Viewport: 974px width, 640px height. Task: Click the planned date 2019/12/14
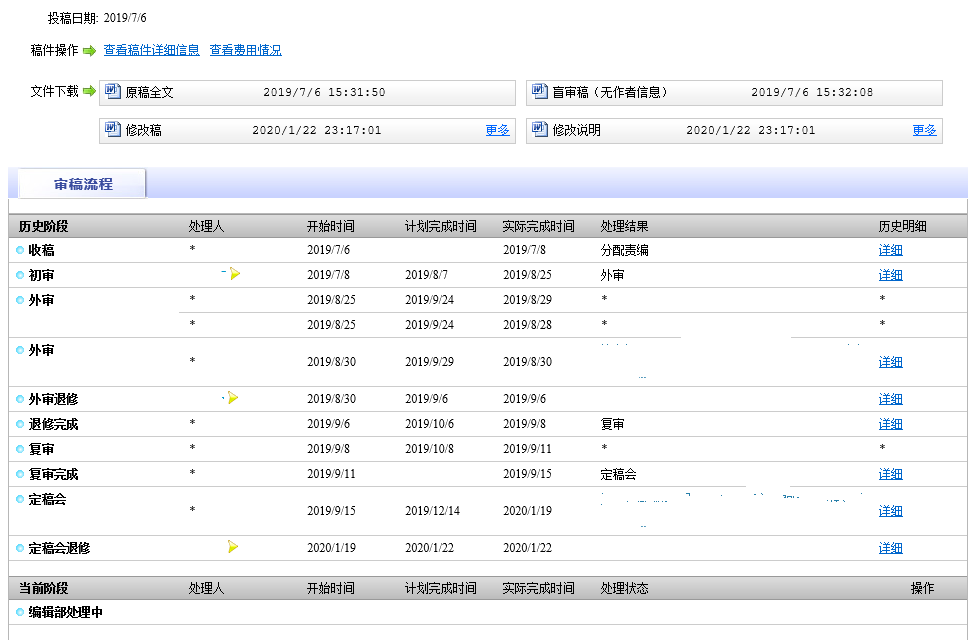click(x=432, y=511)
